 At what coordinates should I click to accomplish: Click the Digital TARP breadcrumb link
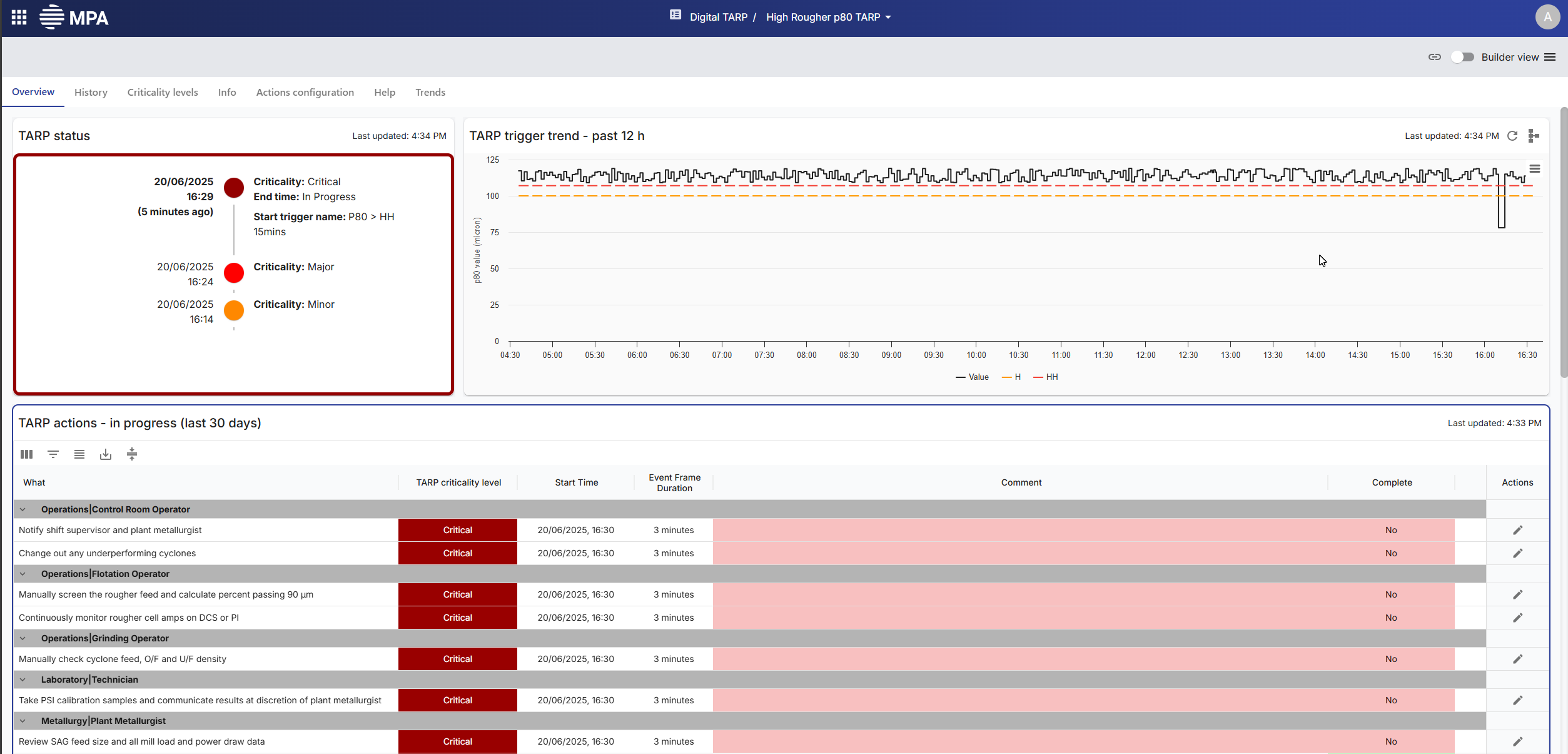(719, 17)
